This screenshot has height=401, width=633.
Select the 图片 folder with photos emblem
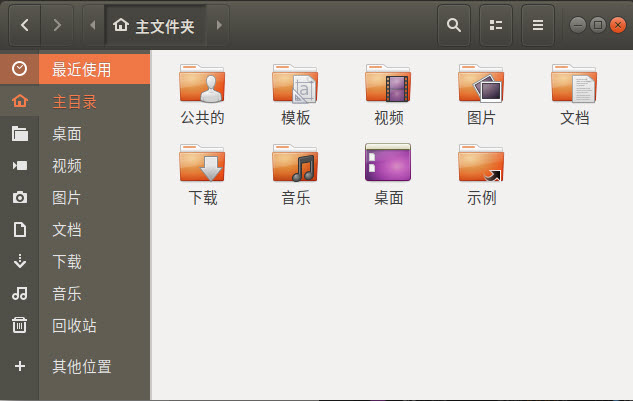click(481, 83)
